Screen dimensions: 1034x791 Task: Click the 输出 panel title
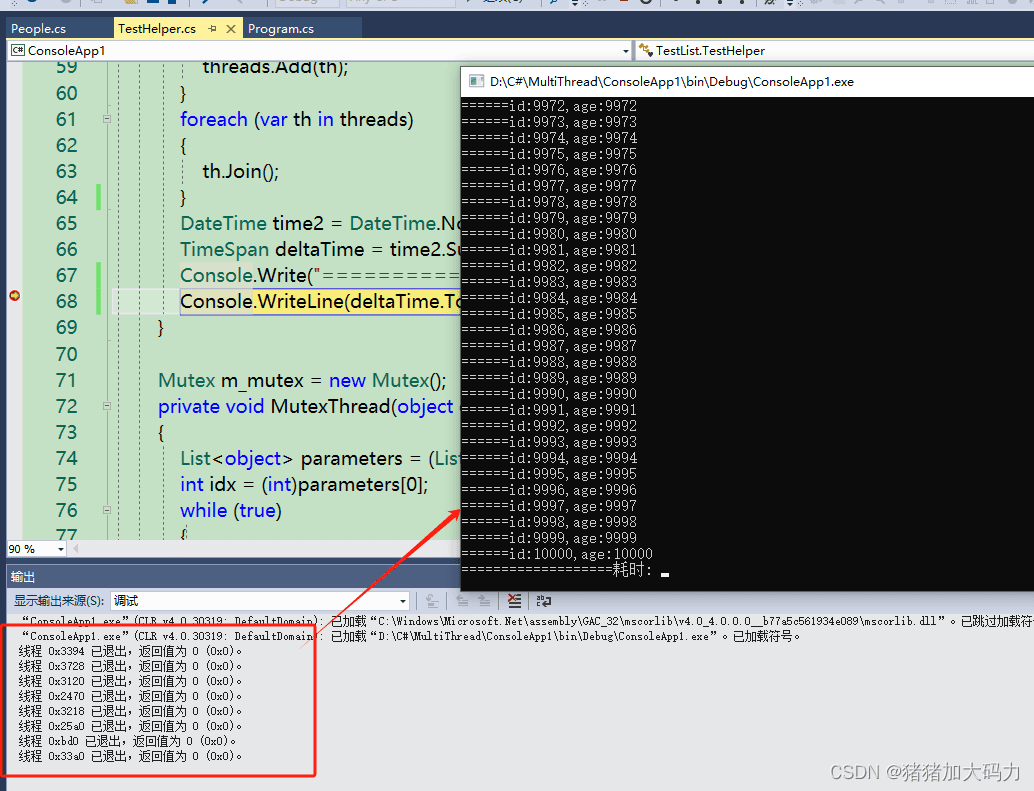click(x=23, y=577)
